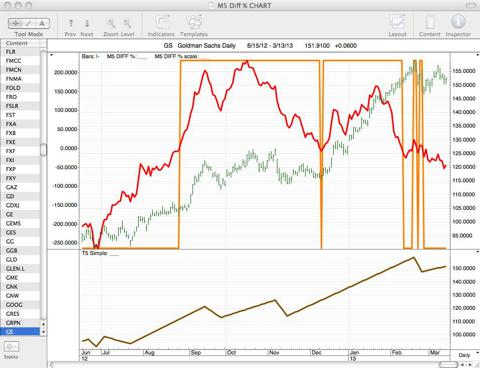Toggle toolbar visibility pill in title bar
Screen dimensions: 480x368
(470, 5)
